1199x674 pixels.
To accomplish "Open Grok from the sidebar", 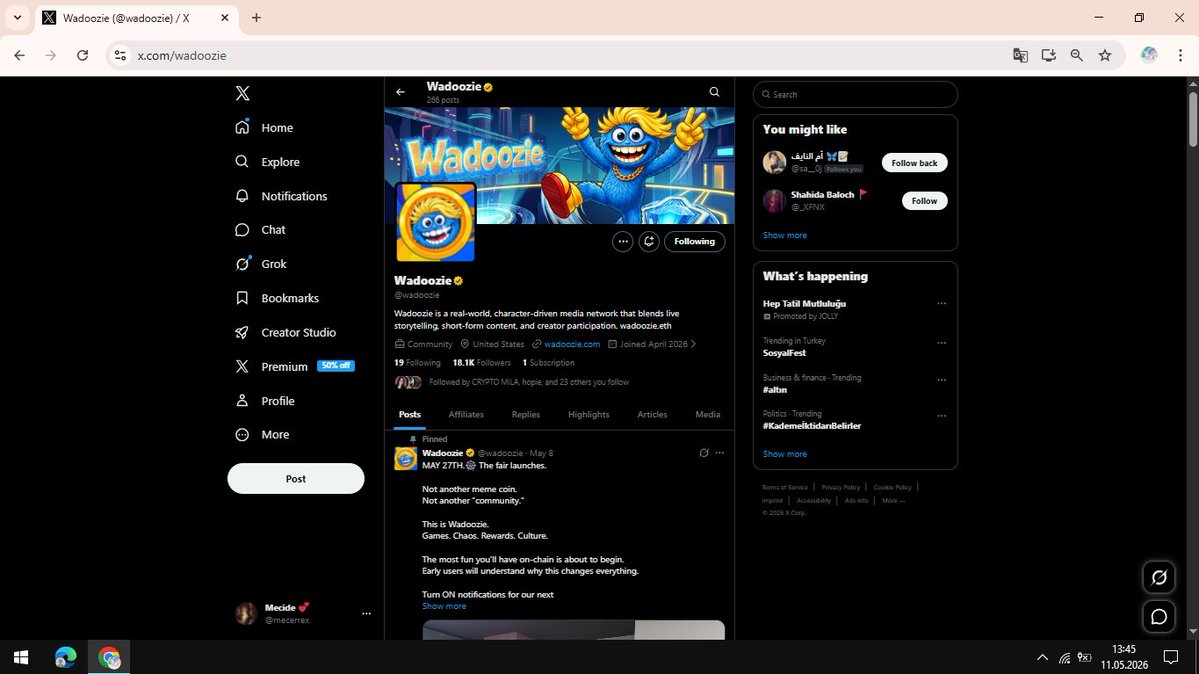I will [x=261, y=264].
